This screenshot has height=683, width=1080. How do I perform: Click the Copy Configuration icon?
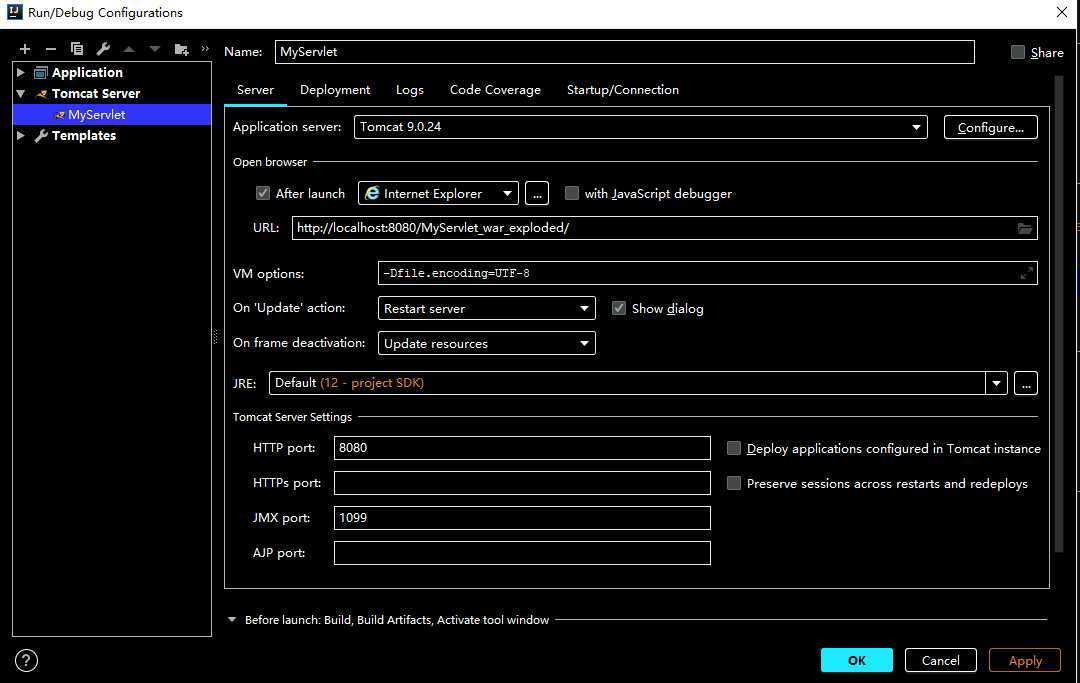point(77,49)
